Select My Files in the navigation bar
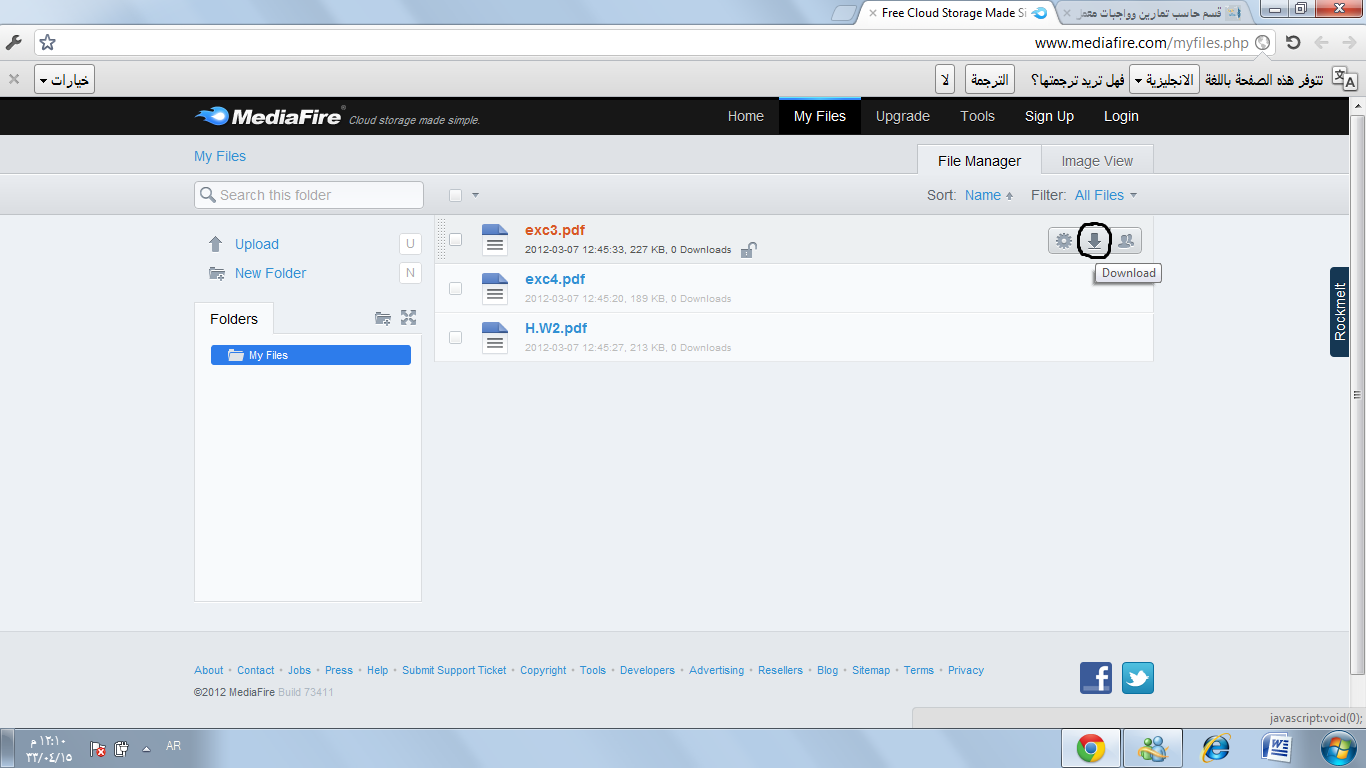Screen dimensions: 1366x768 820,116
